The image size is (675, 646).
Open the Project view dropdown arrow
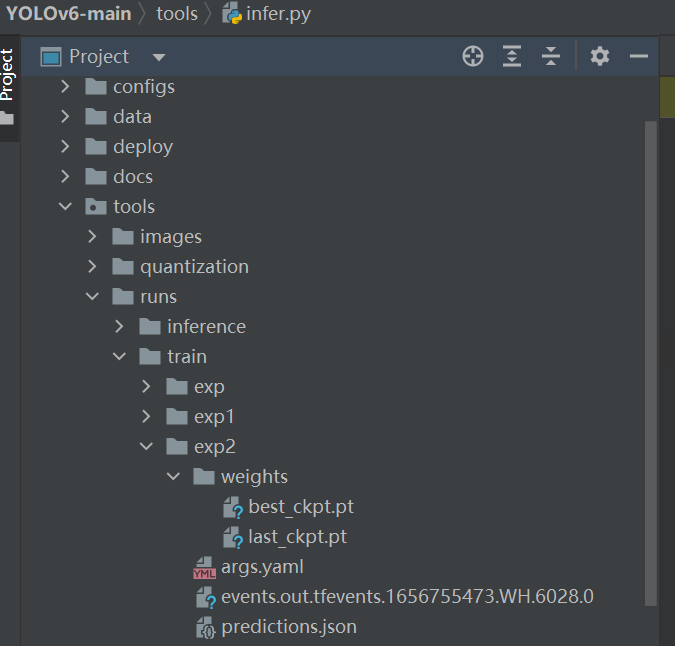[159, 57]
